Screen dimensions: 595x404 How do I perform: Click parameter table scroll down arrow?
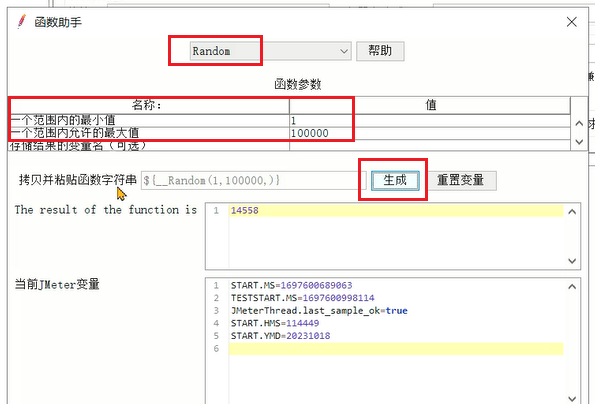pyautogui.click(x=579, y=142)
